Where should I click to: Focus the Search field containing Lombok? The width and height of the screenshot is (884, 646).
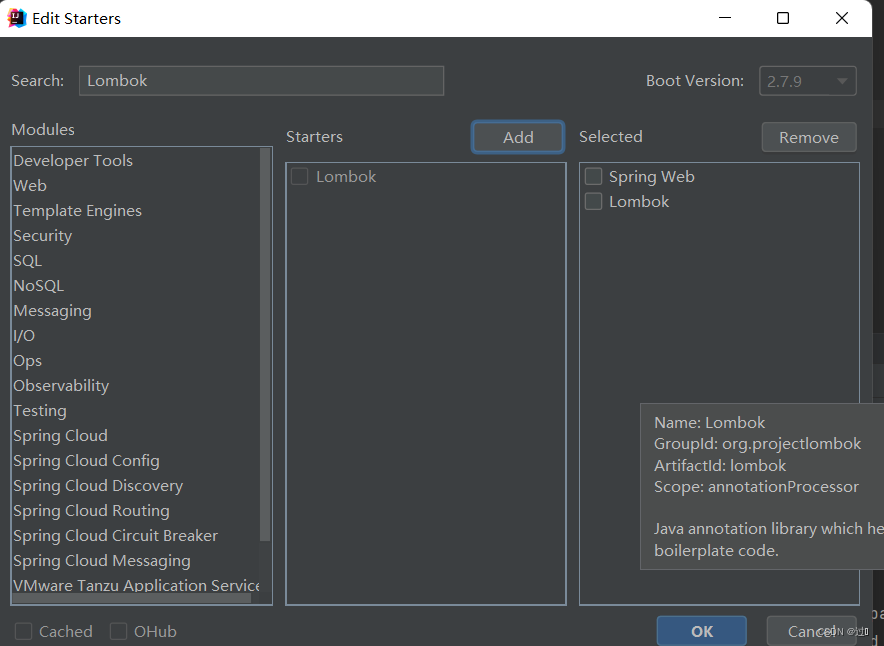[261, 81]
